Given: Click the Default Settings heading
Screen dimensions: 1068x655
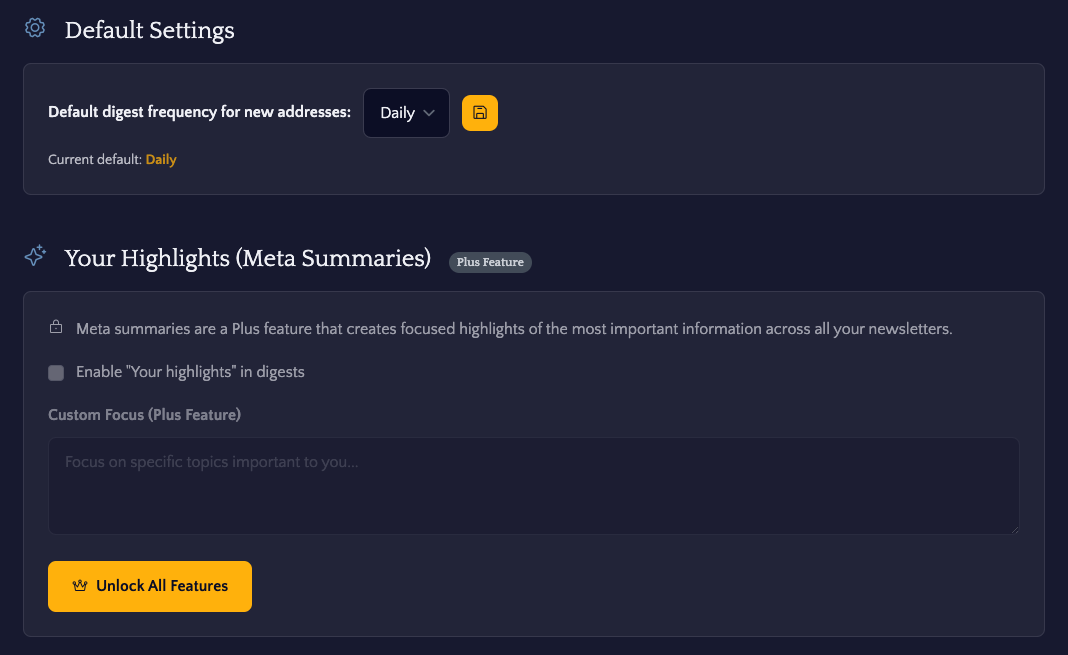Looking at the screenshot, I should point(150,31).
